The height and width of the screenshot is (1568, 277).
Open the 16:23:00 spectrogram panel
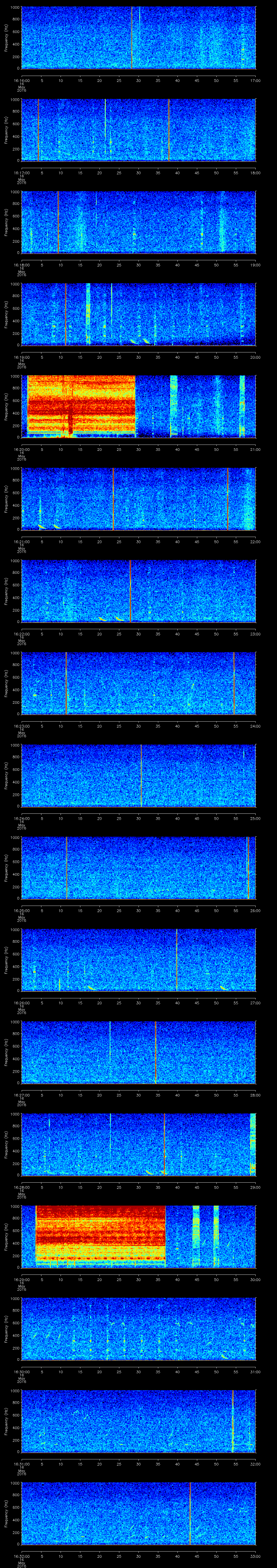pyautogui.click(x=138, y=683)
